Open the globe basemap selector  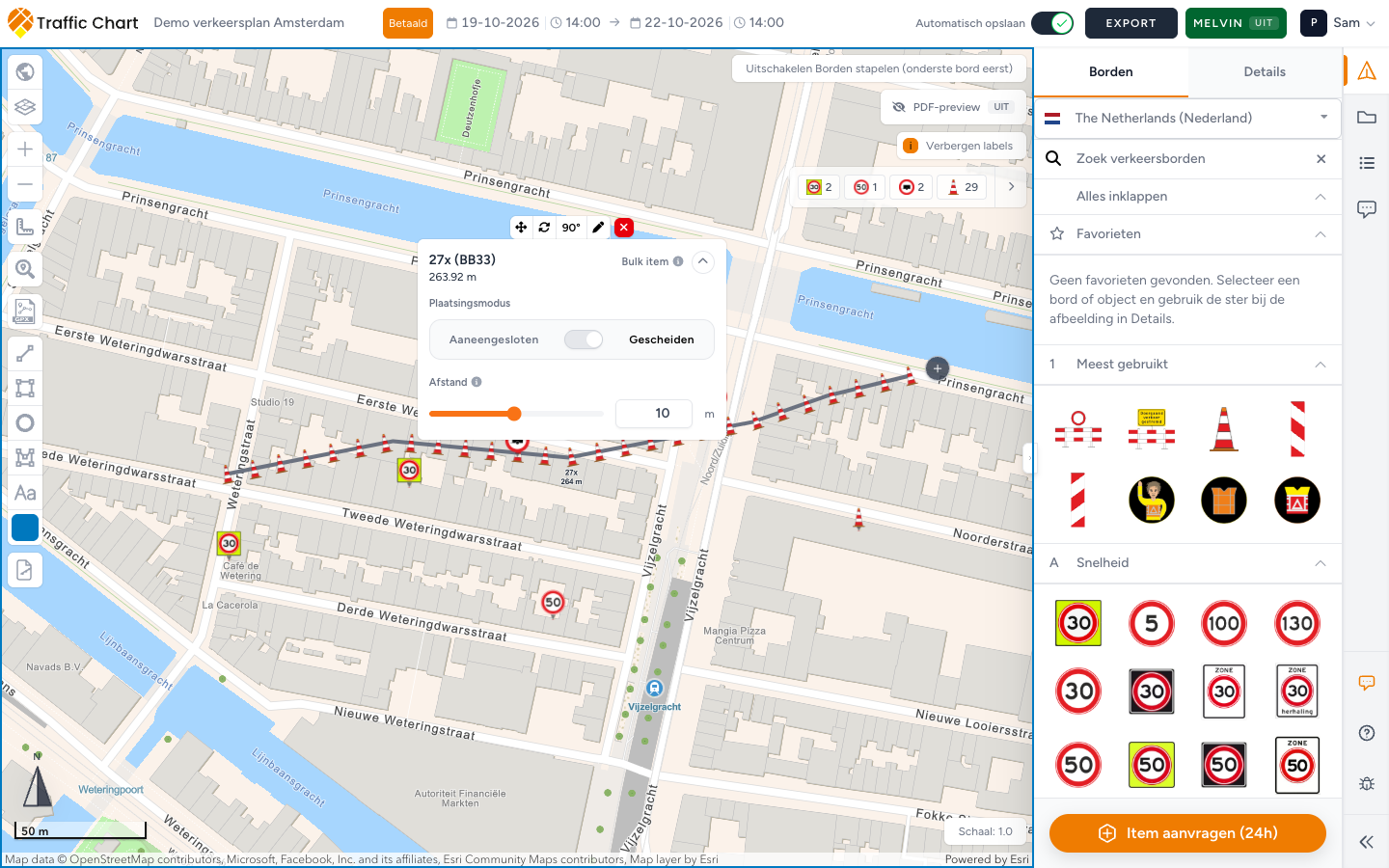(x=25, y=72)
